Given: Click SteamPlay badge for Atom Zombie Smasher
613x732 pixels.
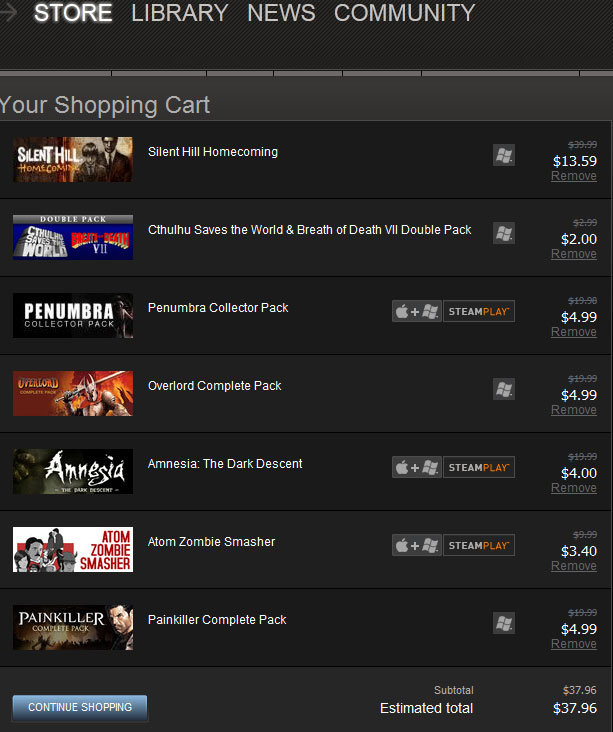Looking at the screenshot, I should [x=479, y=545].
